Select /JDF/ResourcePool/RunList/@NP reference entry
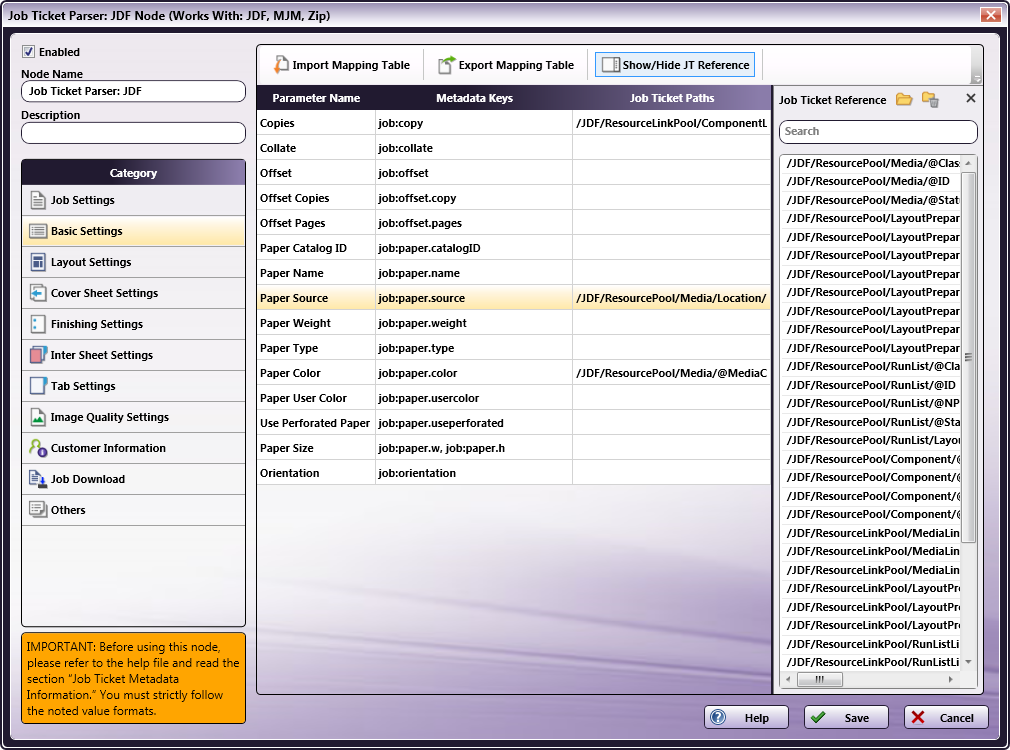Viewport: 1010px width, 750px height. click(x=870, y=403)
